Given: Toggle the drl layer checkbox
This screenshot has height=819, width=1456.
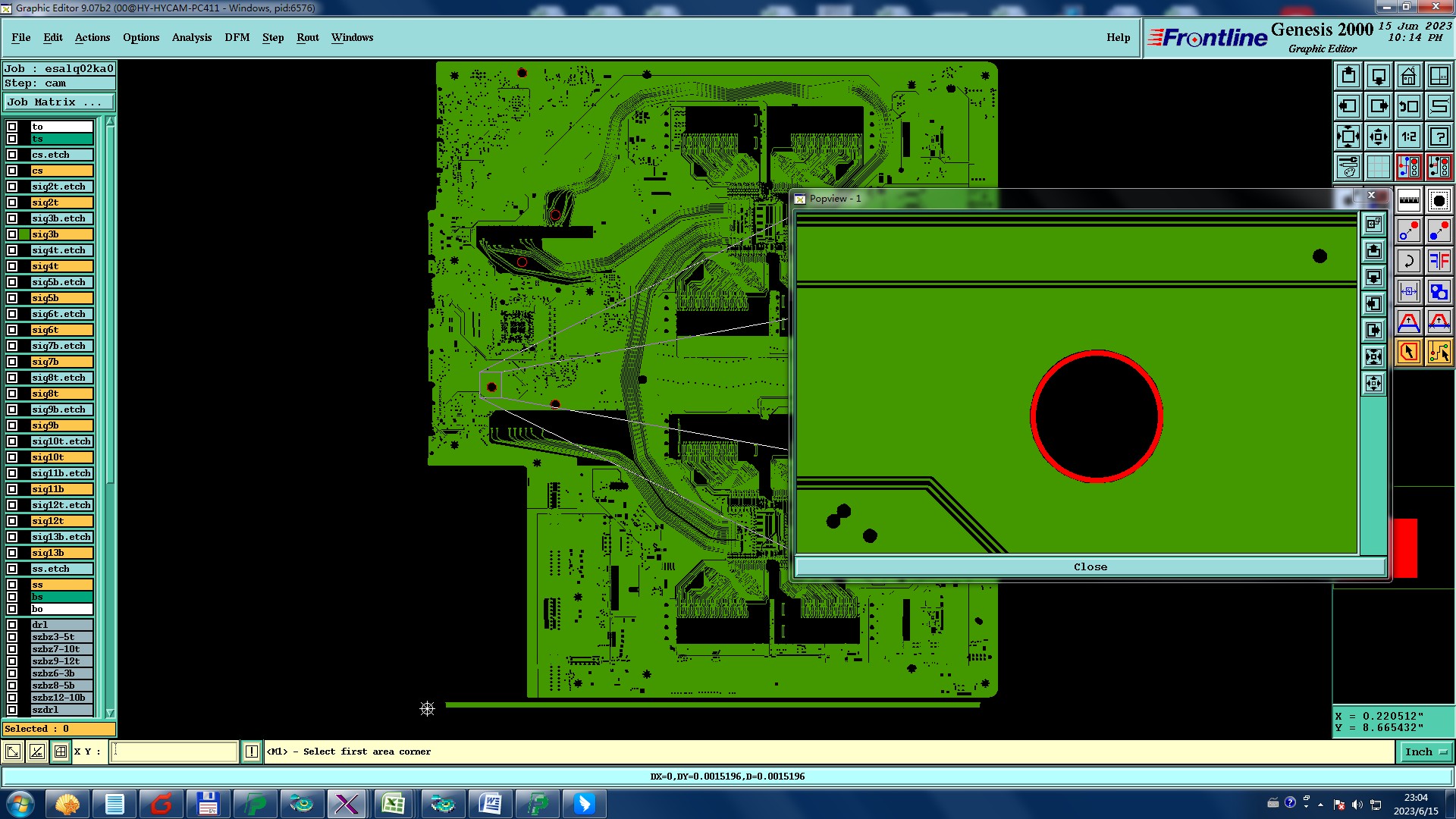Looking at the screenshot, I should pos(12,625).
